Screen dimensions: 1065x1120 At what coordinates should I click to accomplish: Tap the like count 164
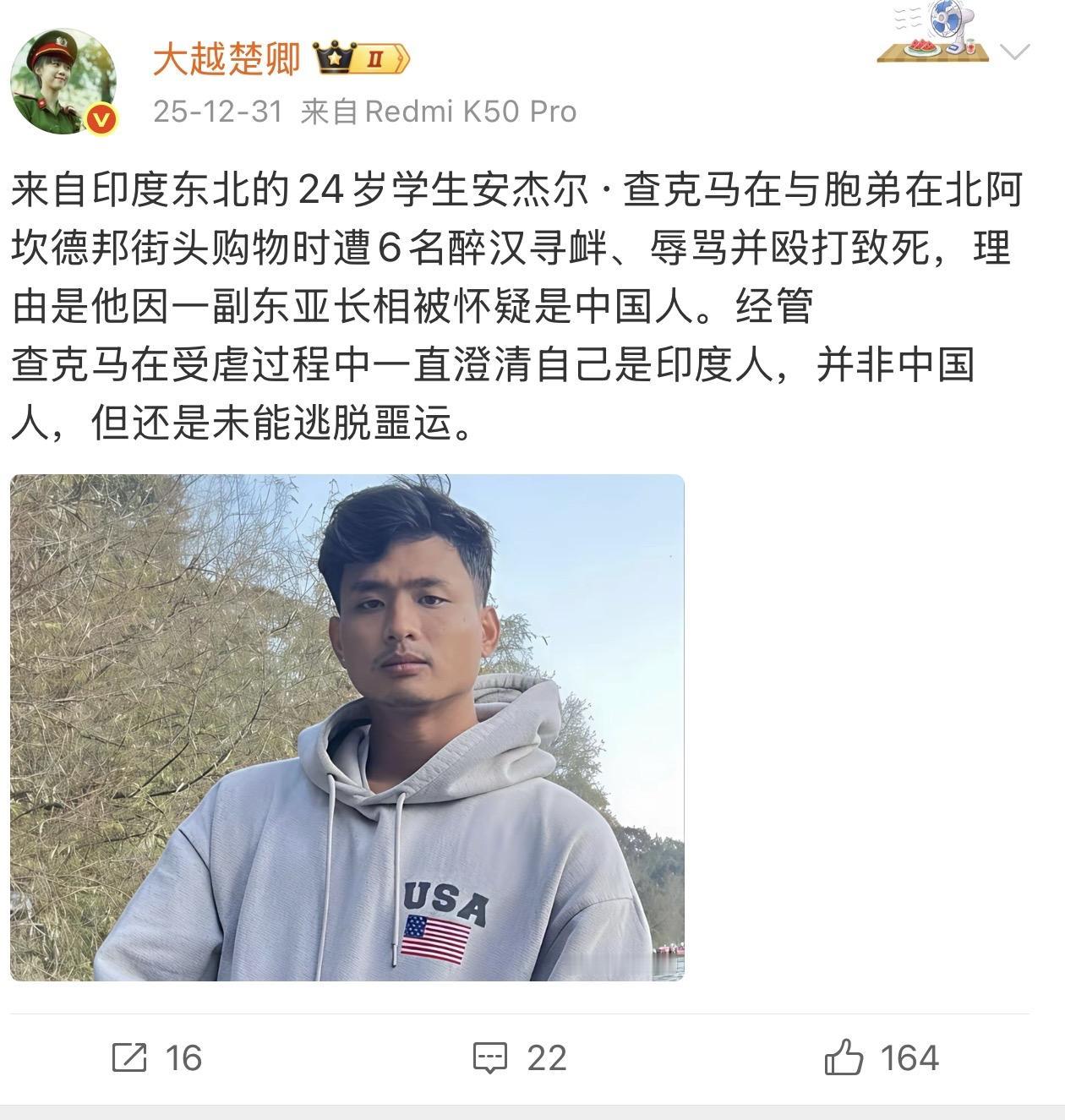click(909, 1058)
